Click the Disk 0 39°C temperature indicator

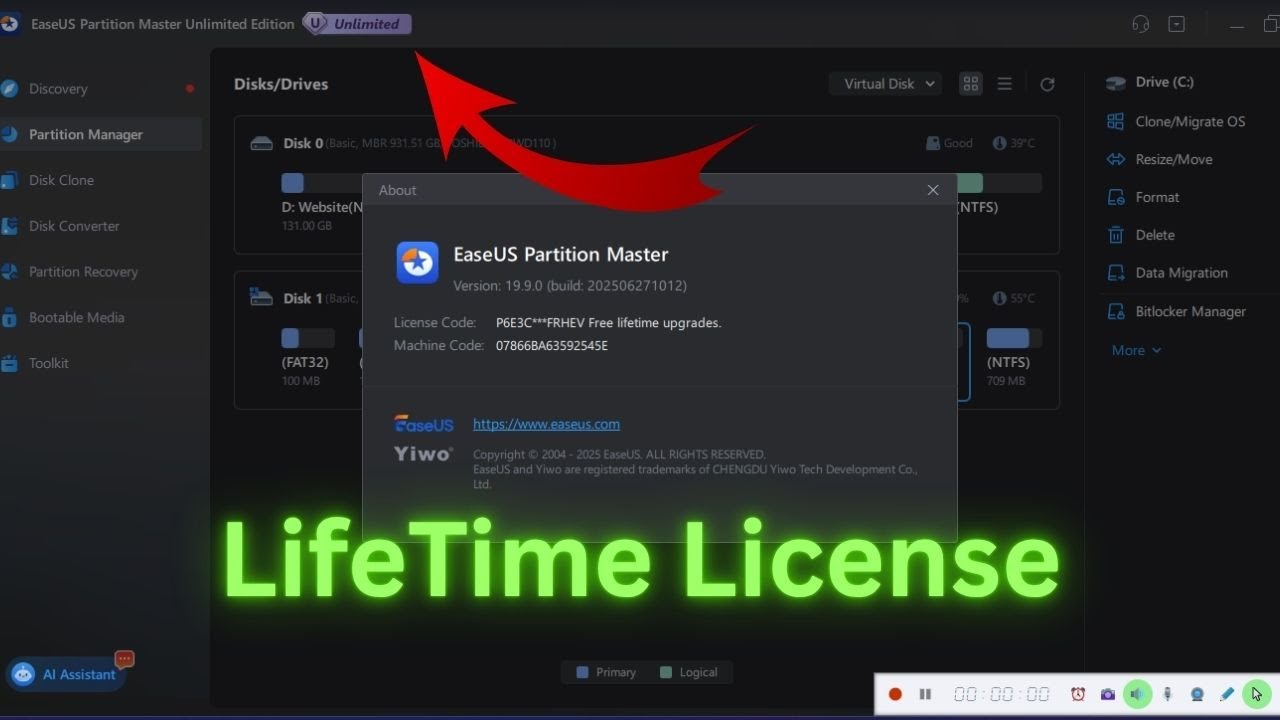click(1013, 143)
